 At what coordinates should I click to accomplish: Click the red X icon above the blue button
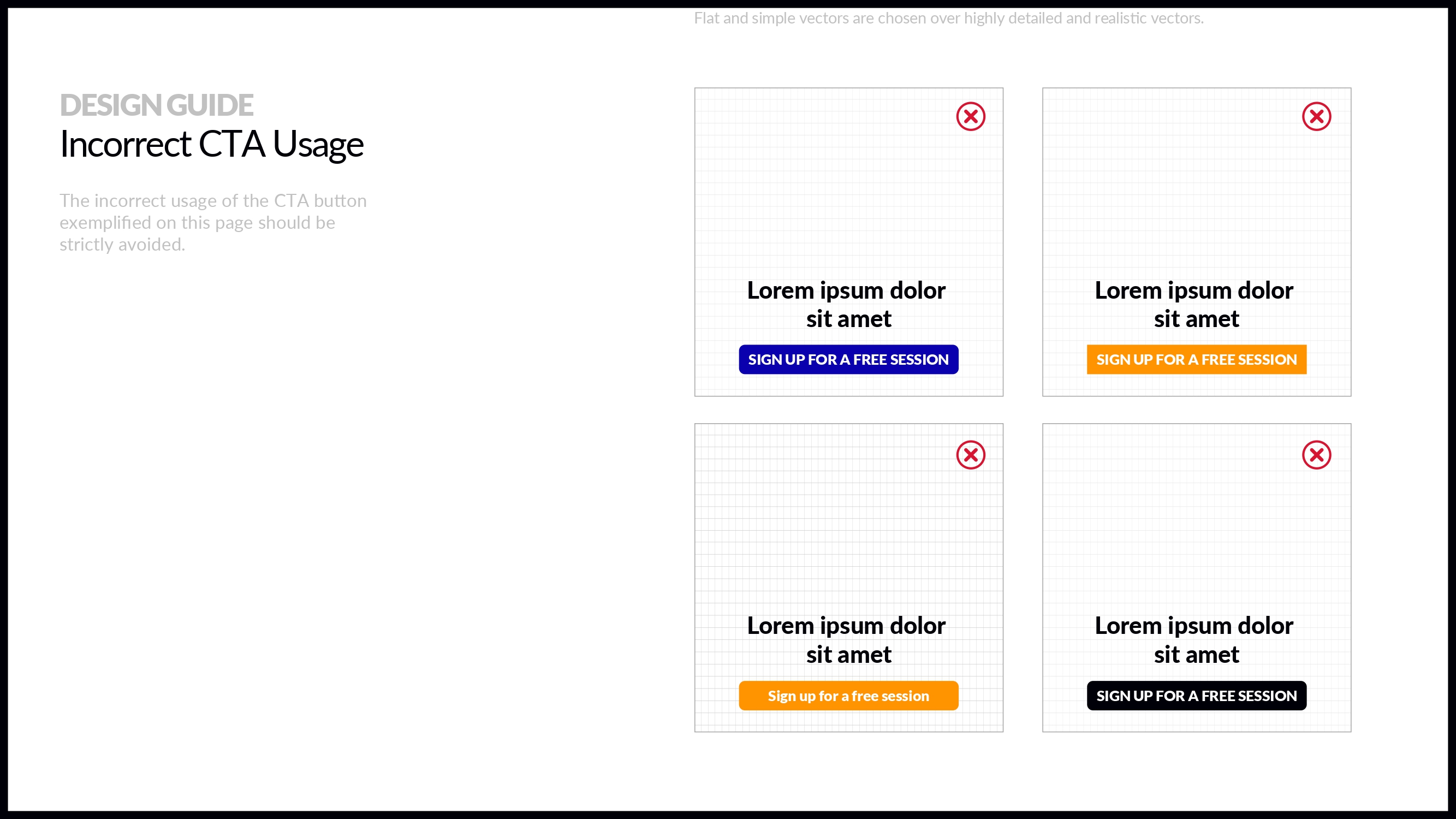pos(971,116)
